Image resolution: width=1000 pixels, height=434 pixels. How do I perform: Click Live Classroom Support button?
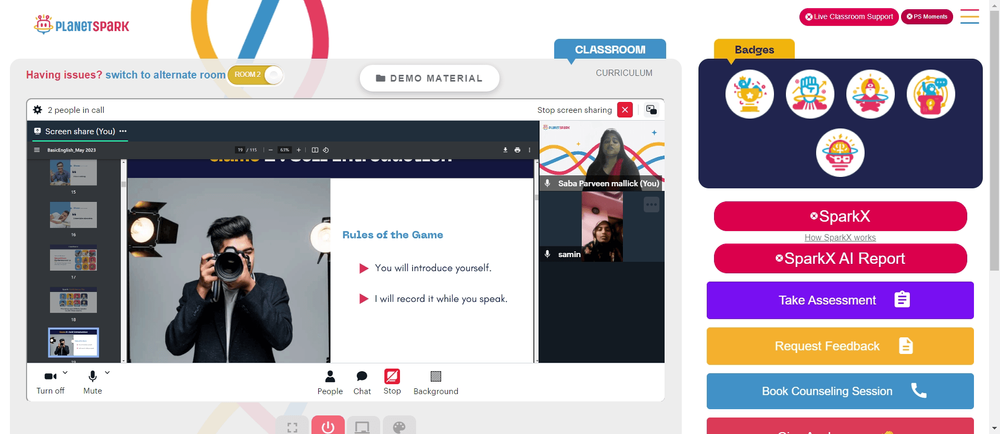tap(849, 17)
